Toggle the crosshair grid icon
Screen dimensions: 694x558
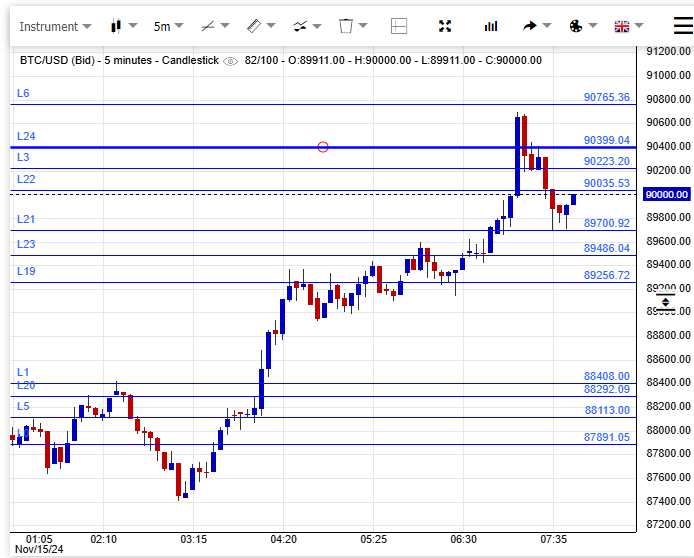click(x=399, y=26)
